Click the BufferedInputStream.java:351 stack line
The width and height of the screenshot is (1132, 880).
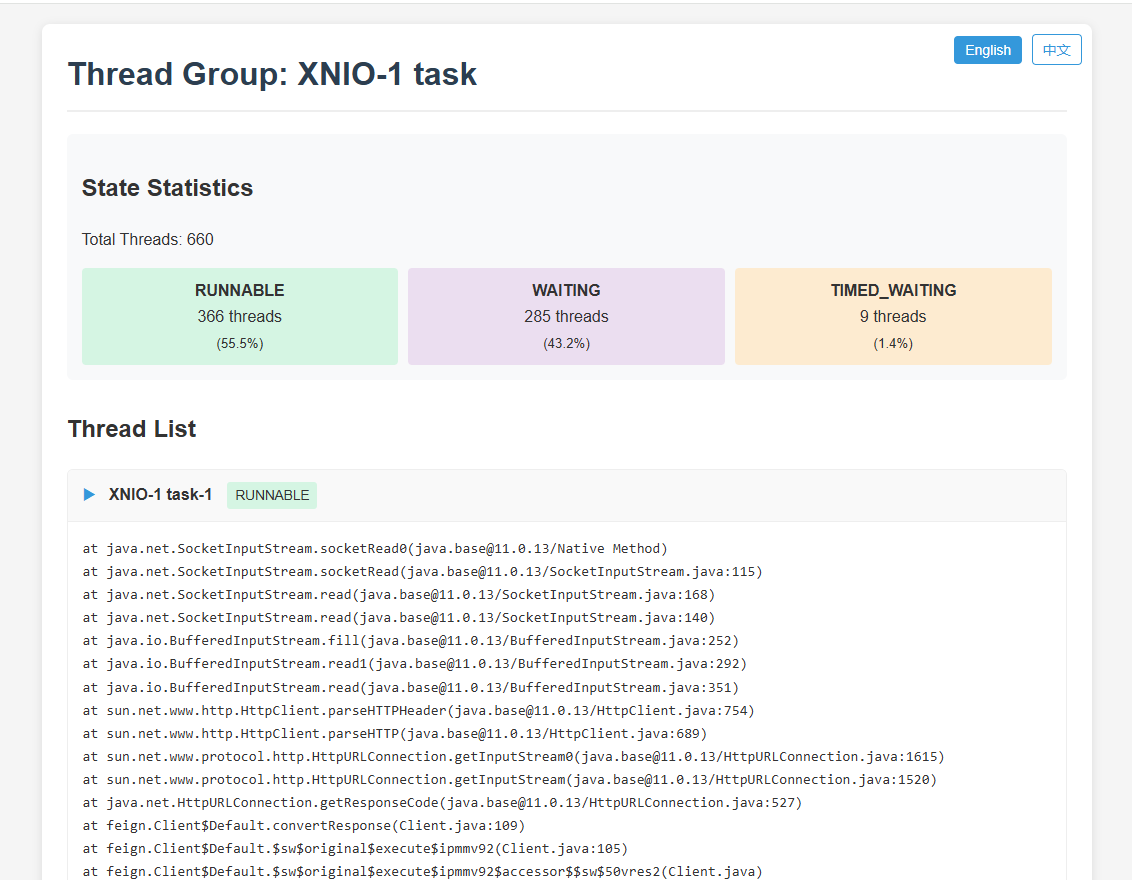[411, 688]
